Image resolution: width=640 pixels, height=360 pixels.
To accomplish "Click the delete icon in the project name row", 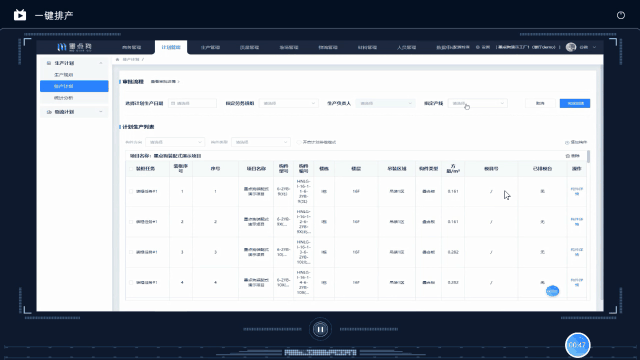I will [567, 156].
